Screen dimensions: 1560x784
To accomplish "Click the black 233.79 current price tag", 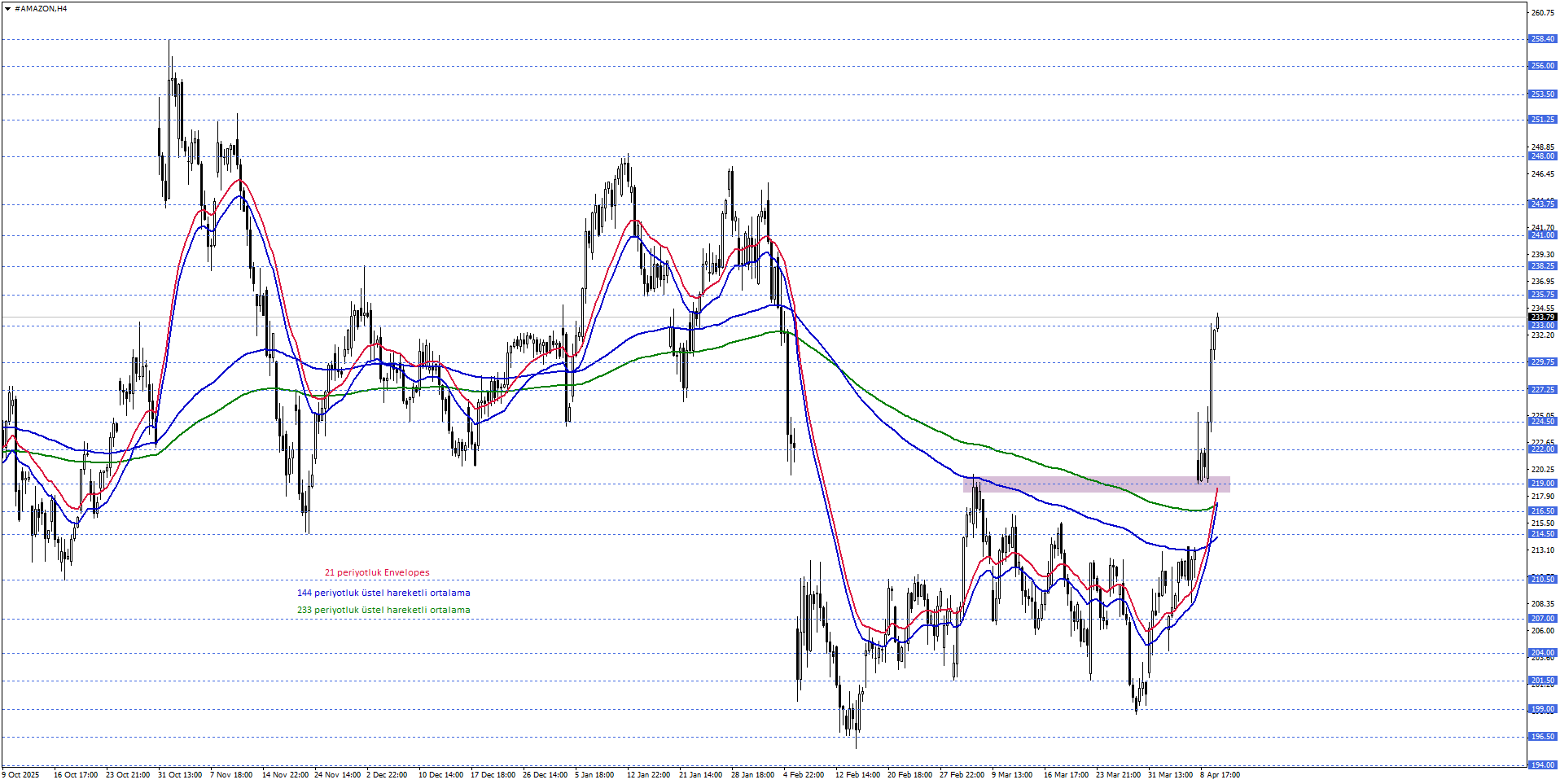I will (1542, 317).
